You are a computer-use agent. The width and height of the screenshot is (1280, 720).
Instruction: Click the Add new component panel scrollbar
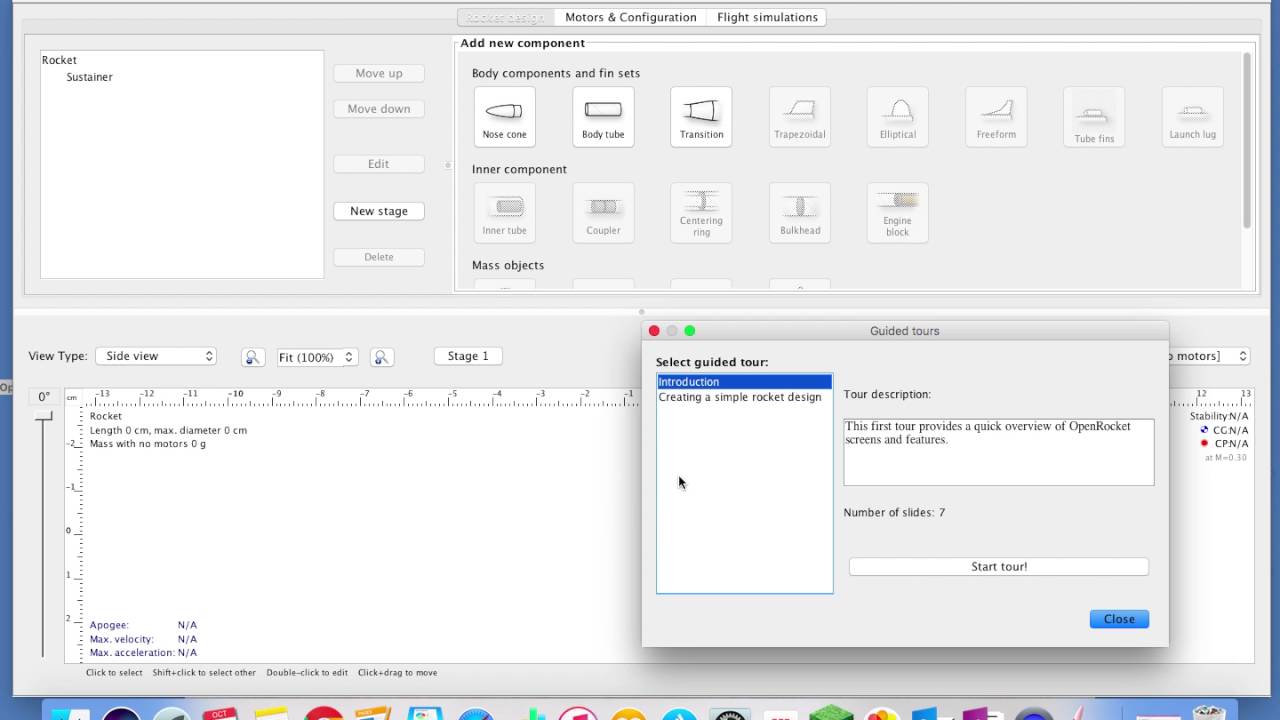click(x=1247, y=140)
